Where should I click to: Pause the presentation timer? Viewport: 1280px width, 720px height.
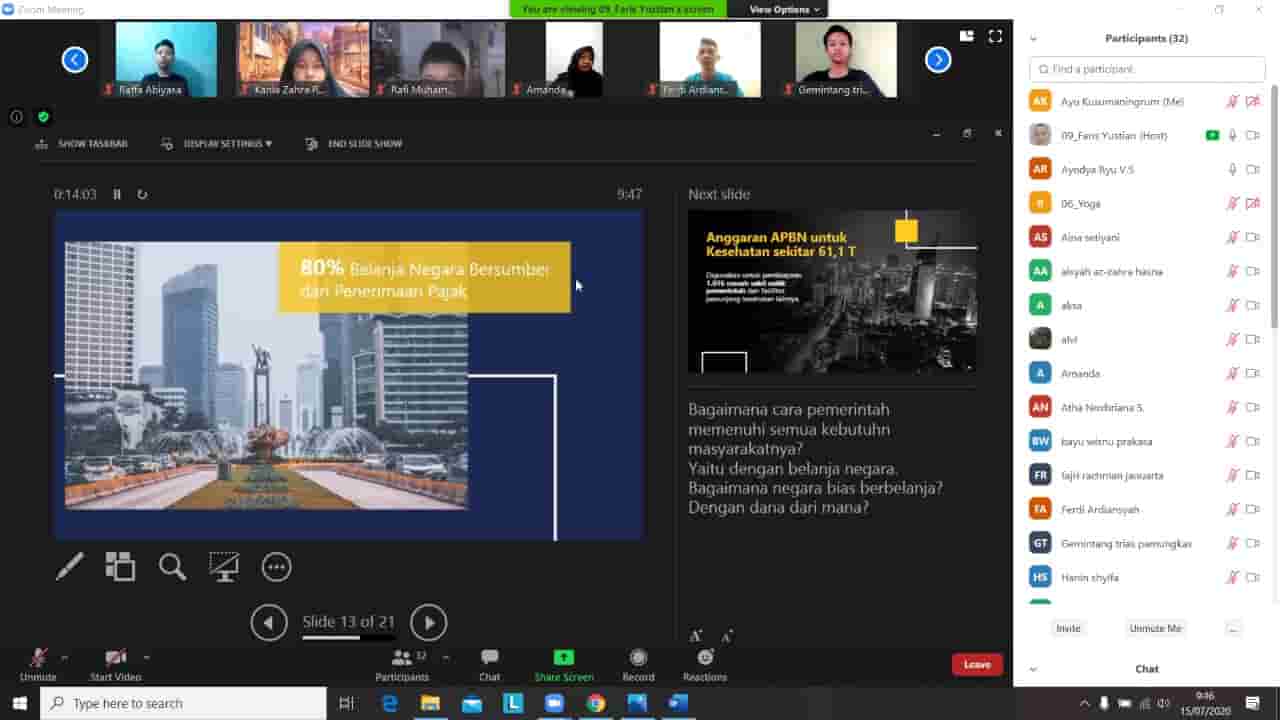117,194
